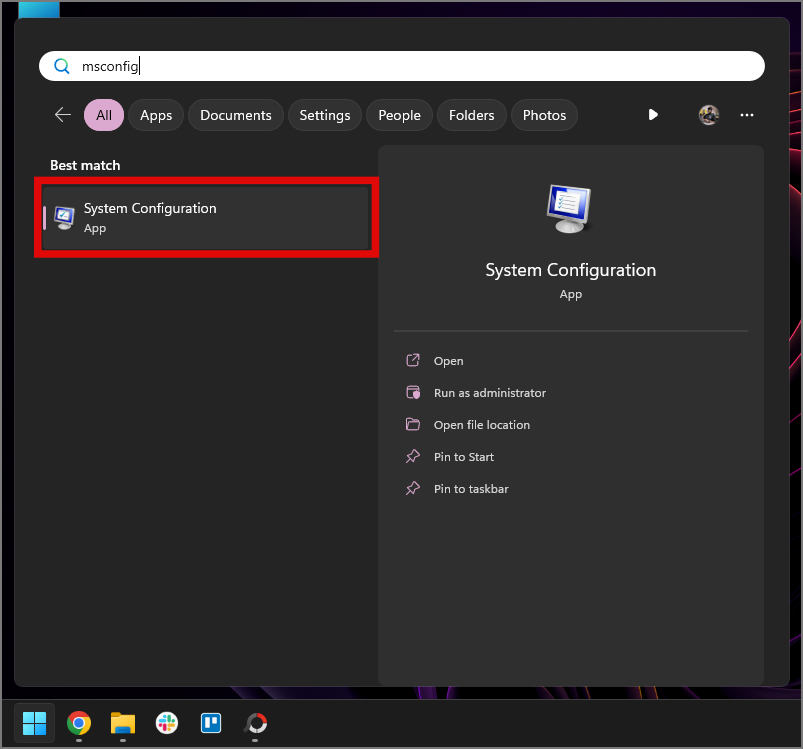Open Google Chrome from the taskbar
This screenshot has width=803, height=749.
79,723
